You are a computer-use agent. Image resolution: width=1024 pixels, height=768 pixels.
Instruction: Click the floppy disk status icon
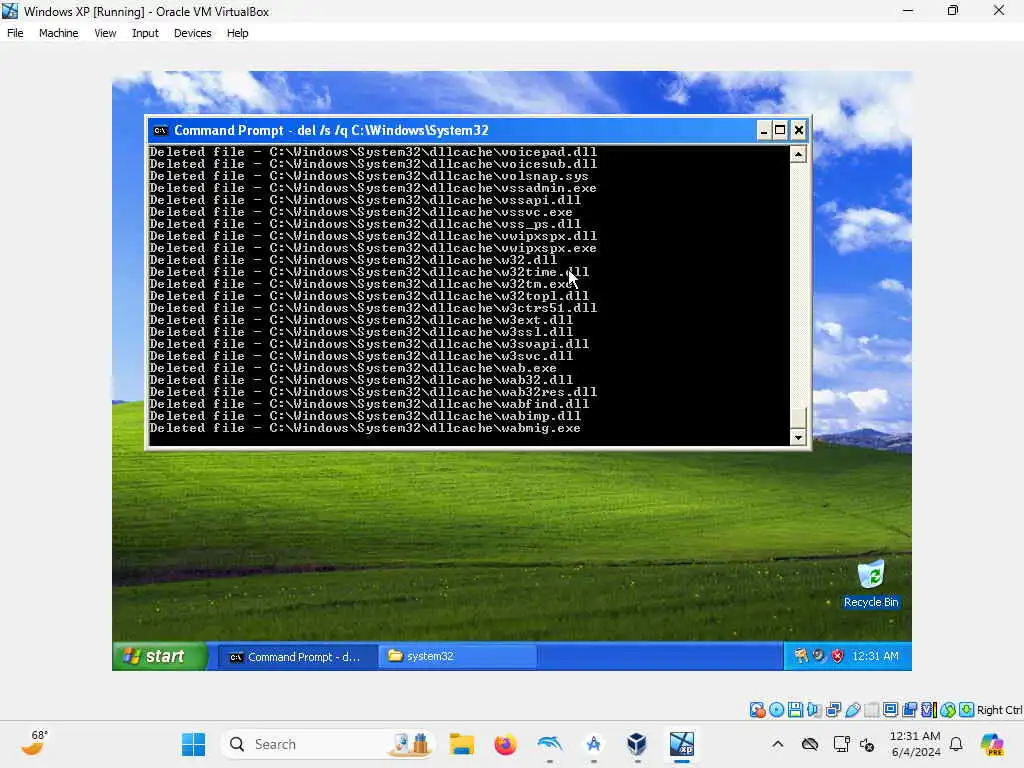coord(795,710)
